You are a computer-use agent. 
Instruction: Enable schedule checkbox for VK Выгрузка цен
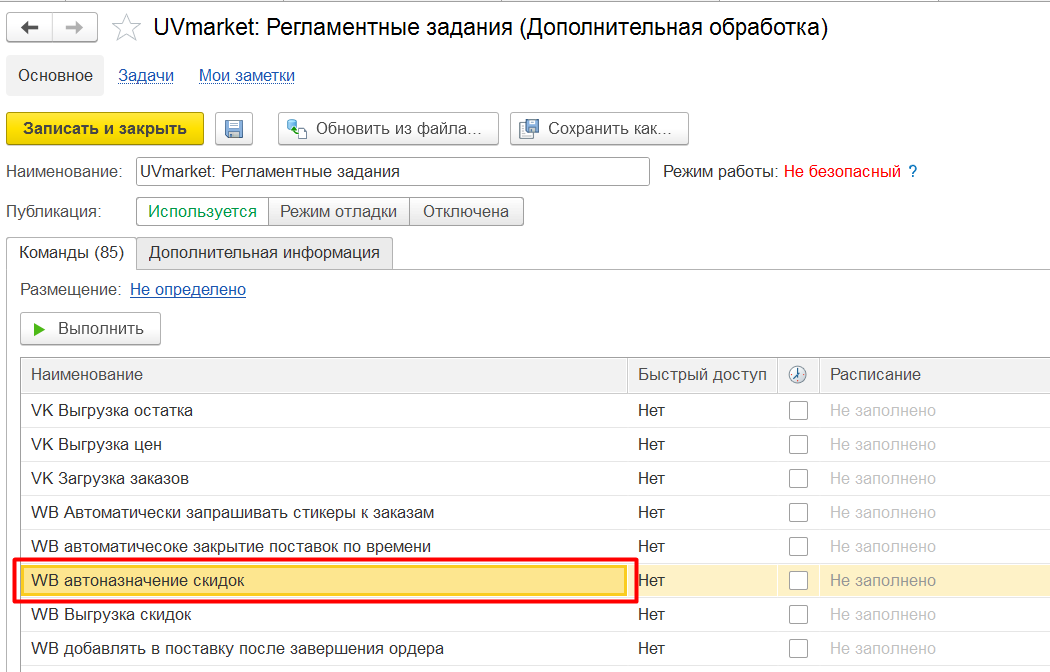[x=798, y=444]
